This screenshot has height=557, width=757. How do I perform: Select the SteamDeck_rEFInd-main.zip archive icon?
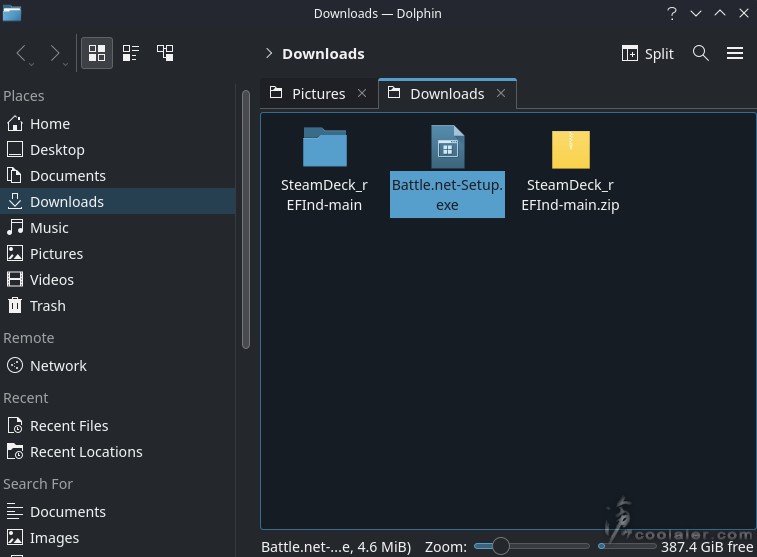click(x=571, y=149)
